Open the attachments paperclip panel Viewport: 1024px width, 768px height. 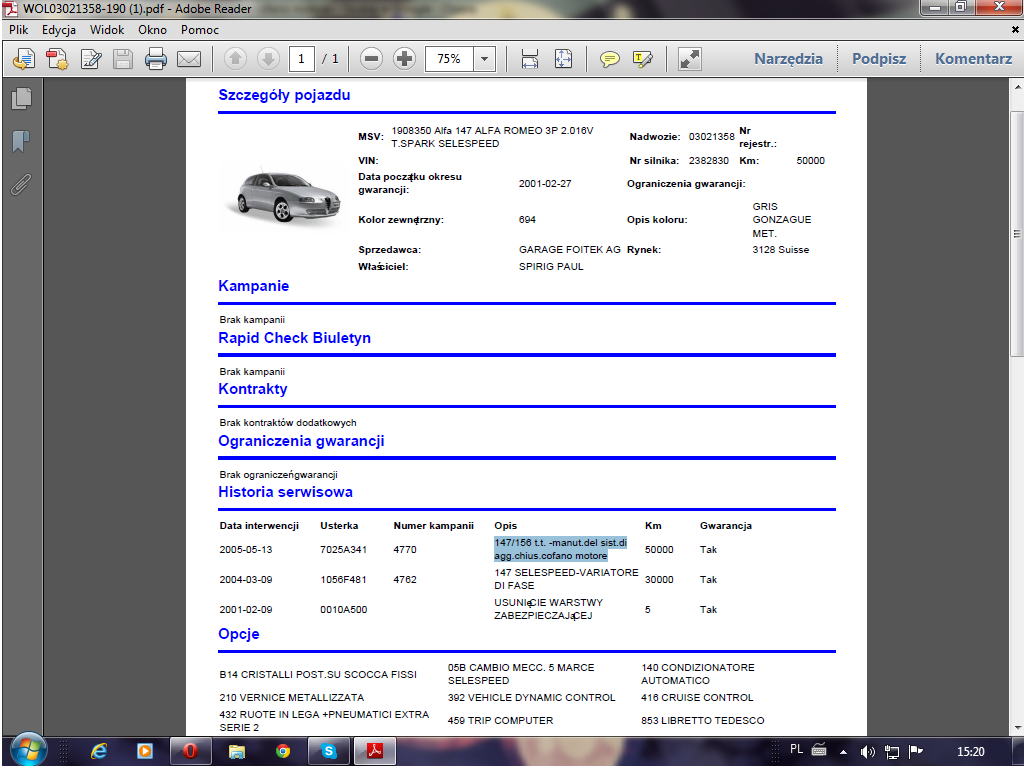(x=21, y=184)
